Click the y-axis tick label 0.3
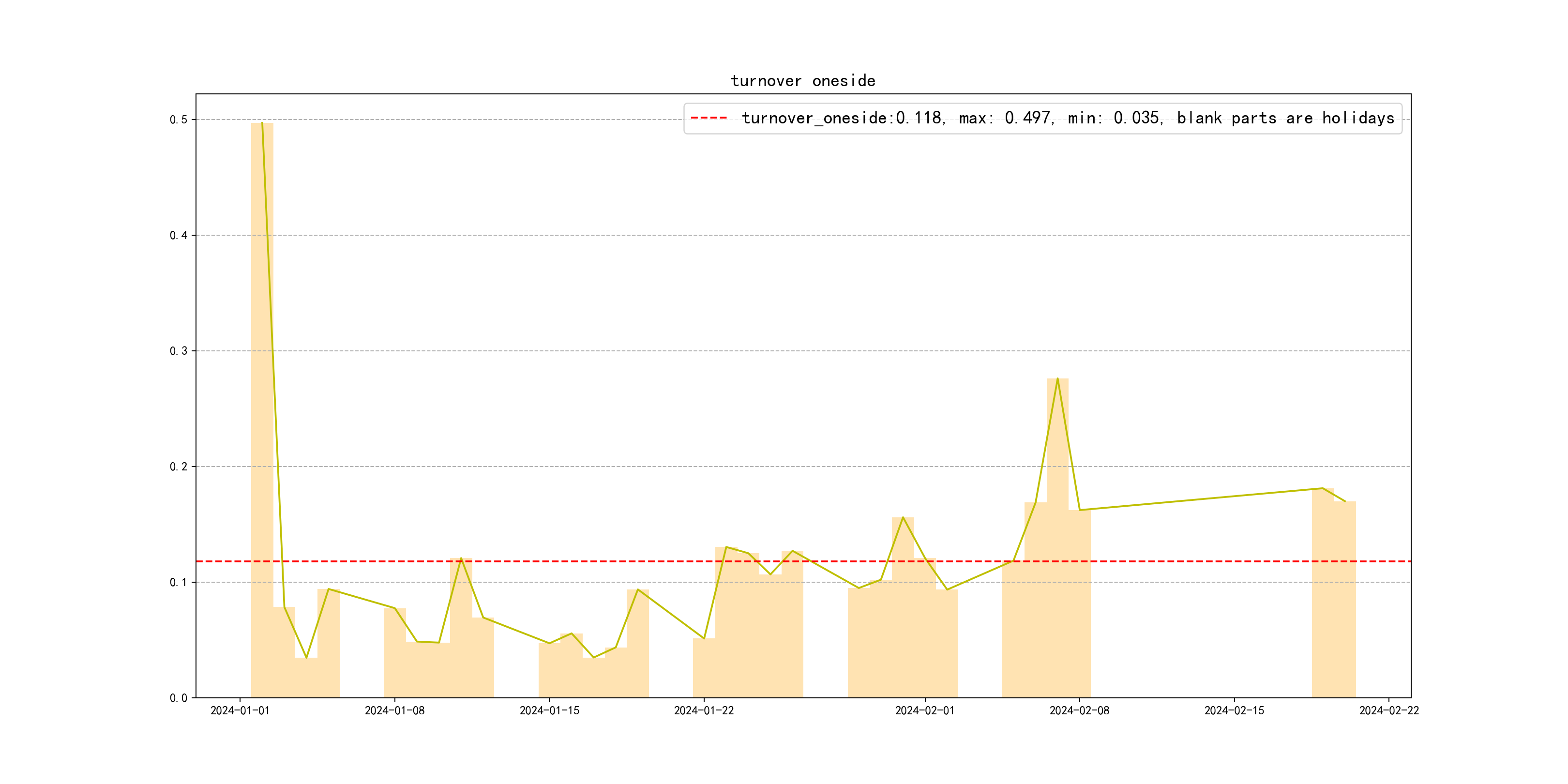 tap(179, 351)
